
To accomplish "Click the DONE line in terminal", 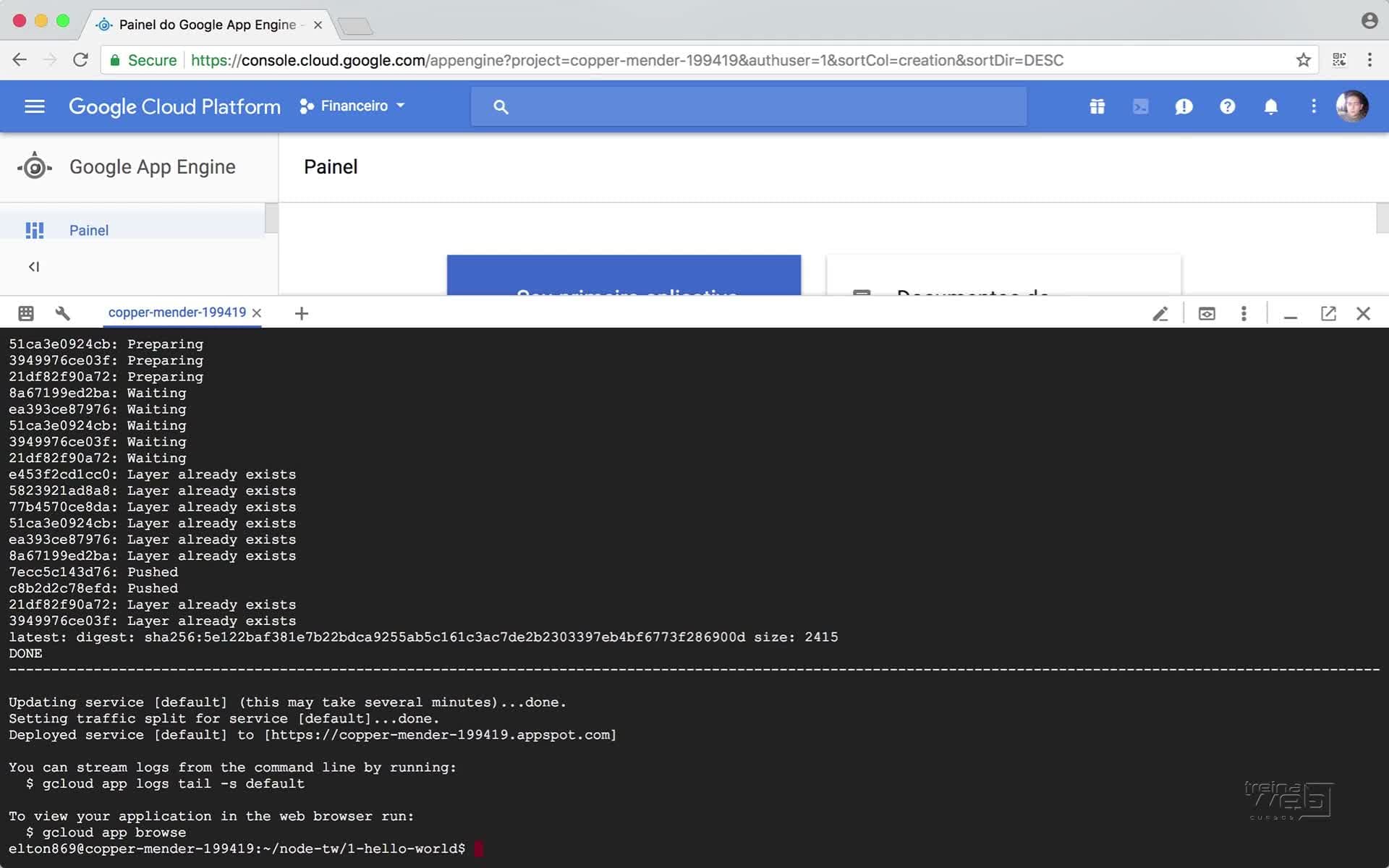I will click(25, 653).
